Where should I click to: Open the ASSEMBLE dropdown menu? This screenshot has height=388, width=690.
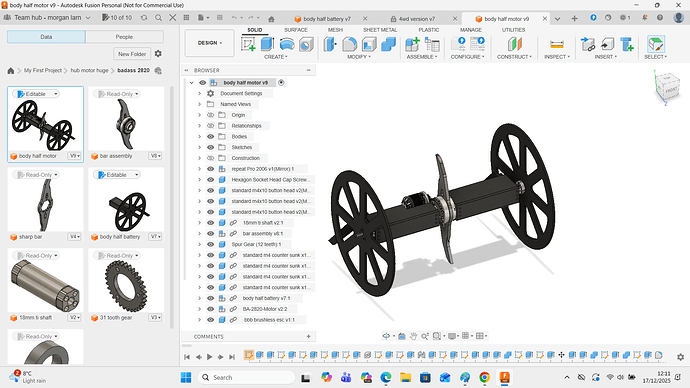point(422,57)
